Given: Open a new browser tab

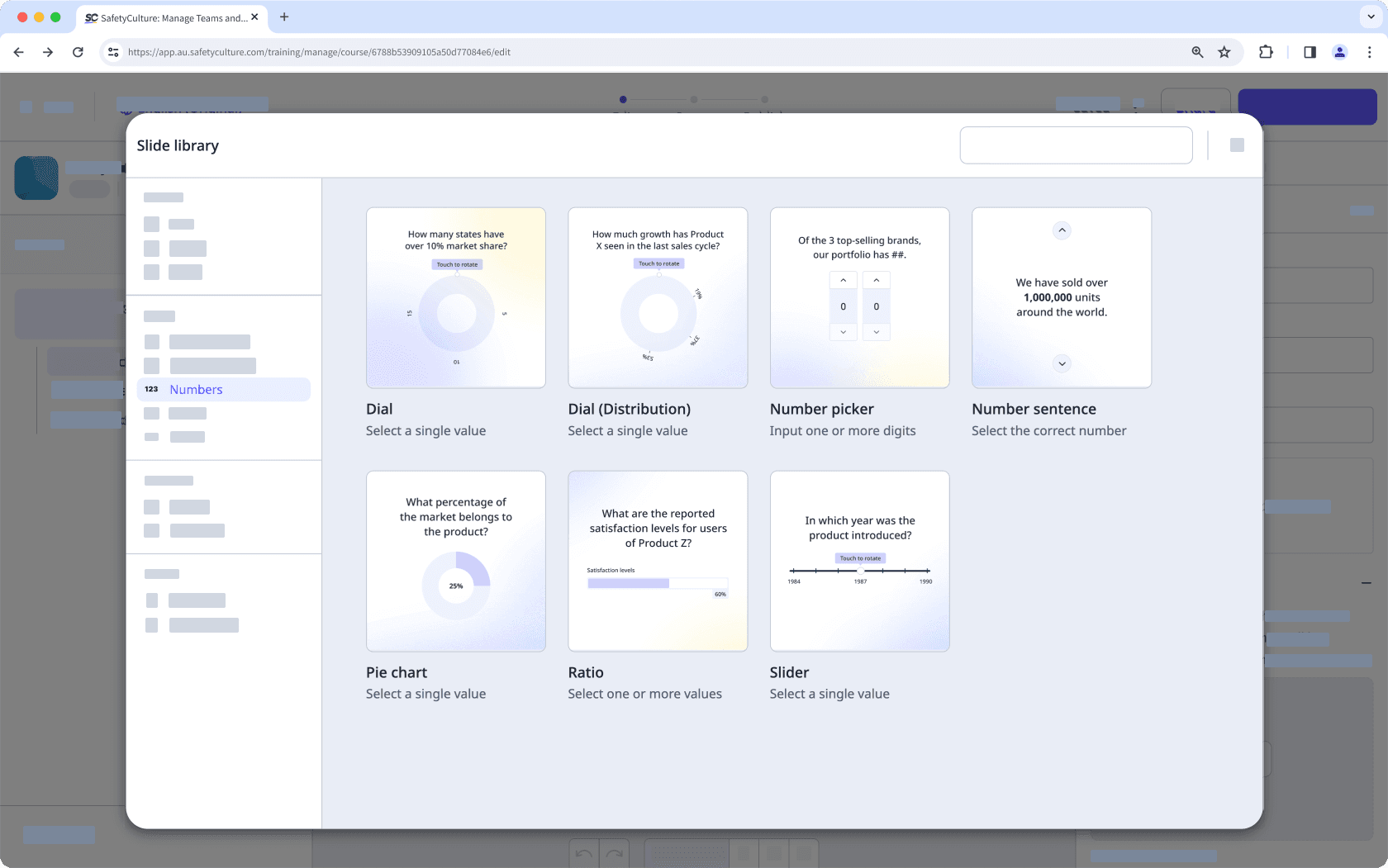Looking at the screenshot, I should [x=285, y=17].
